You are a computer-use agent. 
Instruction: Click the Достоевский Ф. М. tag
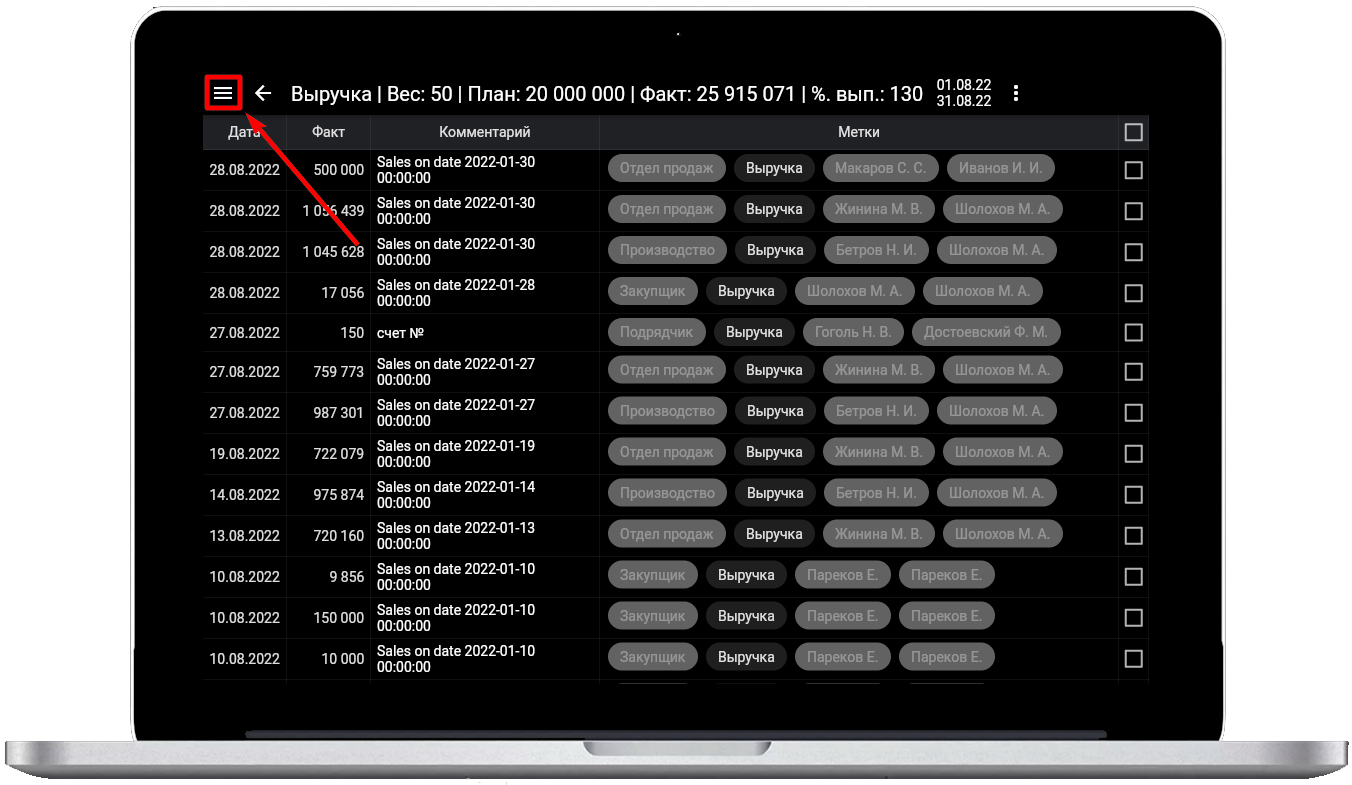click(x=985, y=332)
